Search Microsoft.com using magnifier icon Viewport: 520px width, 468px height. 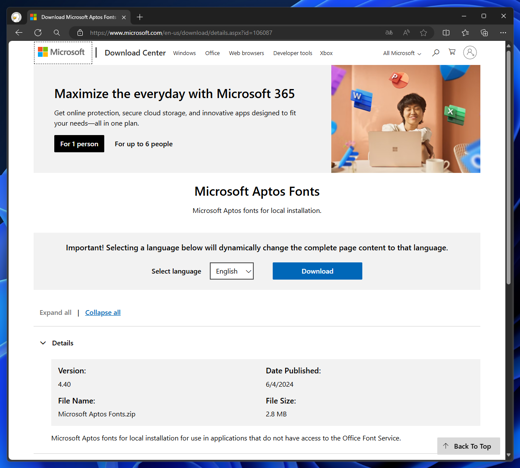click(436, 52)
